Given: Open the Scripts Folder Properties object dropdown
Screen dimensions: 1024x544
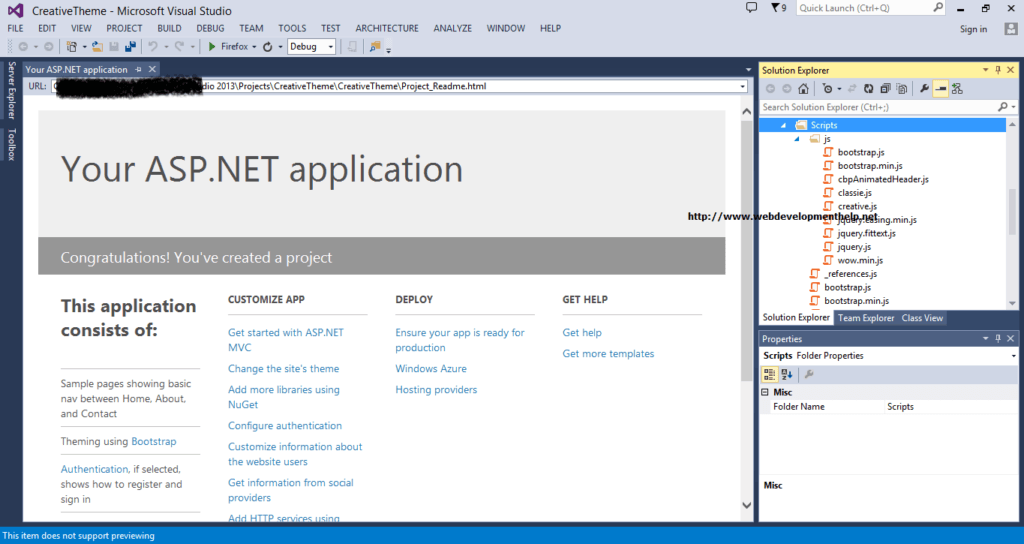Looking at the screenshot, I should point(1014,356).
